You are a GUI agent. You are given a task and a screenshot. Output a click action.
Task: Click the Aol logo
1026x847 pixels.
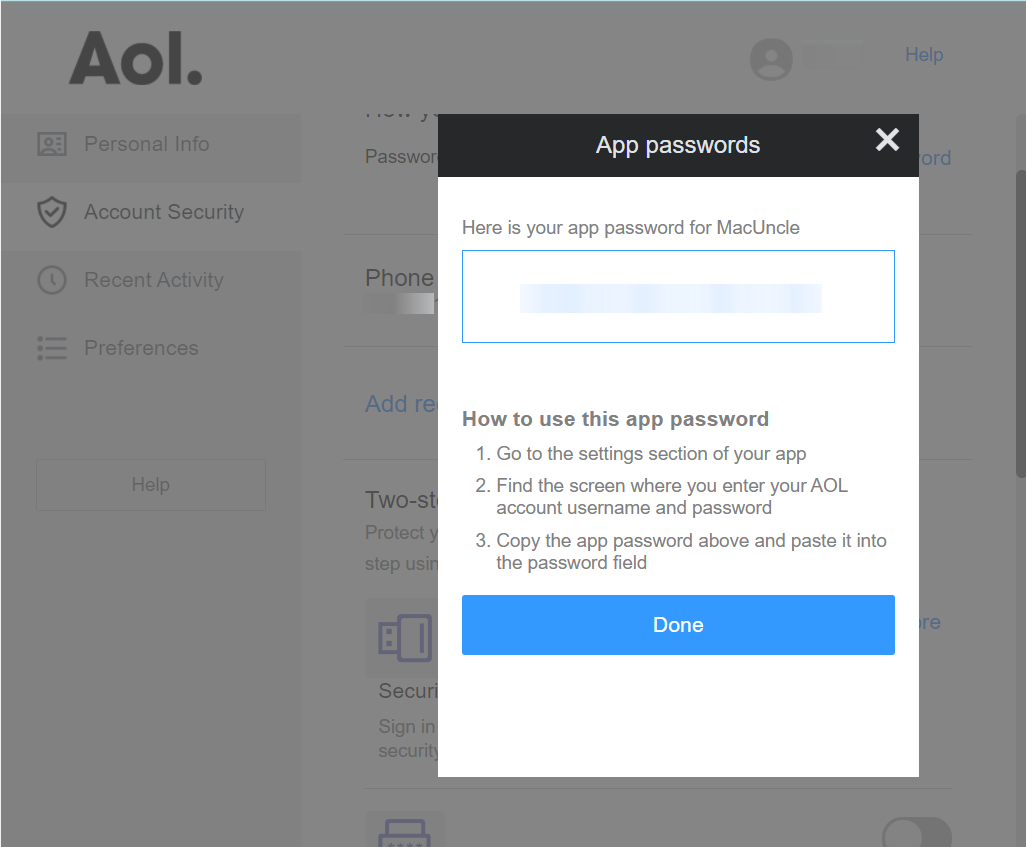coord(136,57)
